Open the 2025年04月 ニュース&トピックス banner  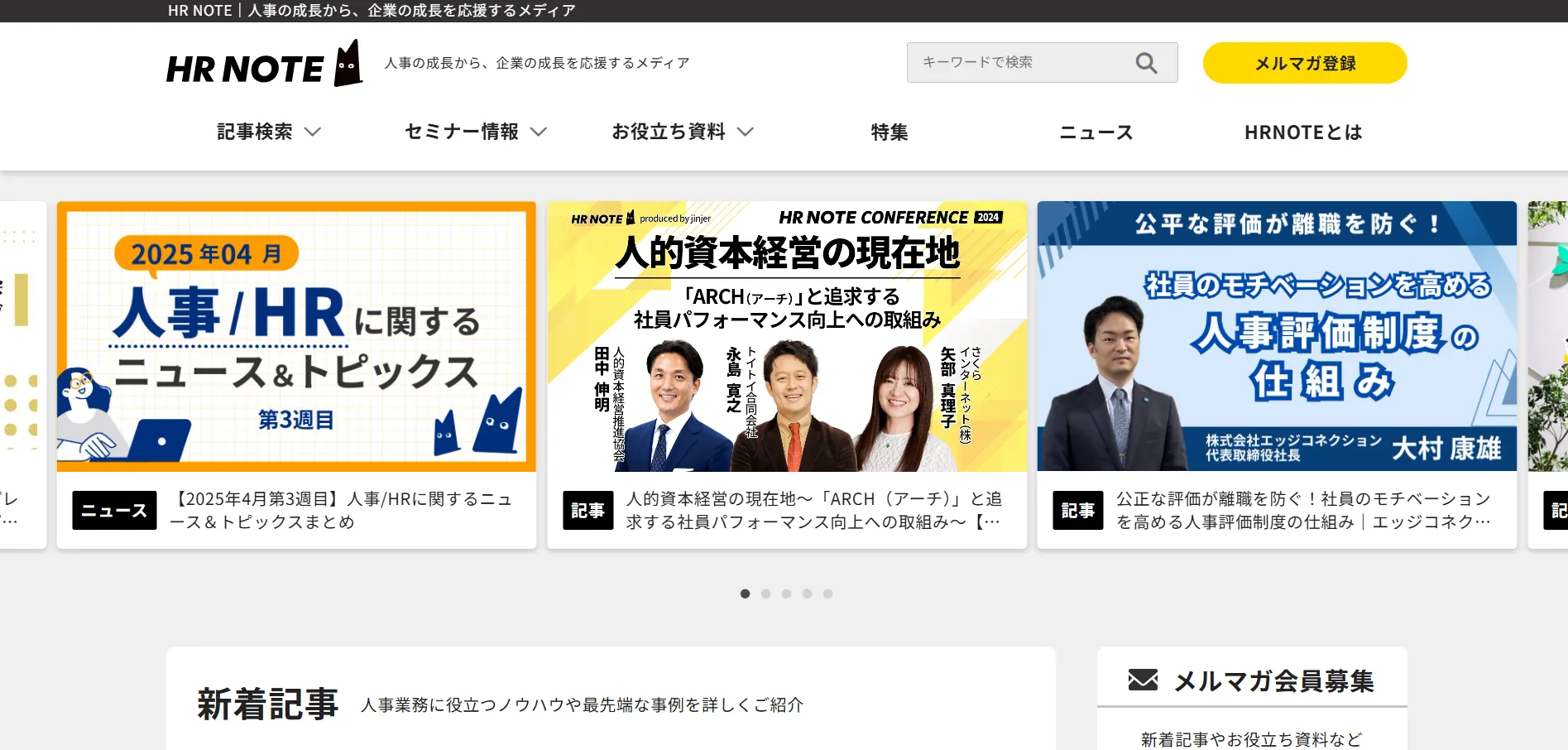296,336
